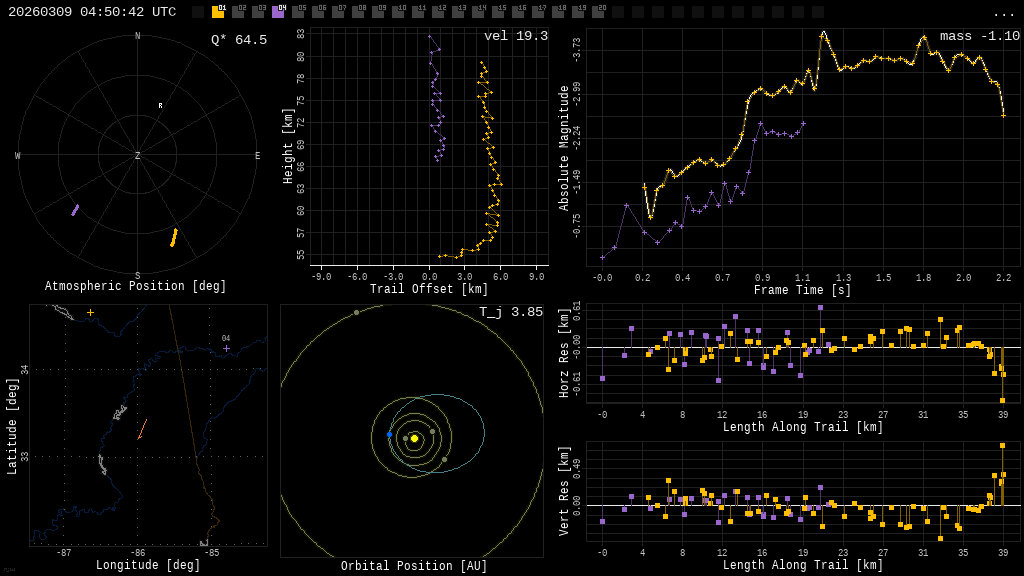Toggle the purple station 04 indicator

pos(278,12)
